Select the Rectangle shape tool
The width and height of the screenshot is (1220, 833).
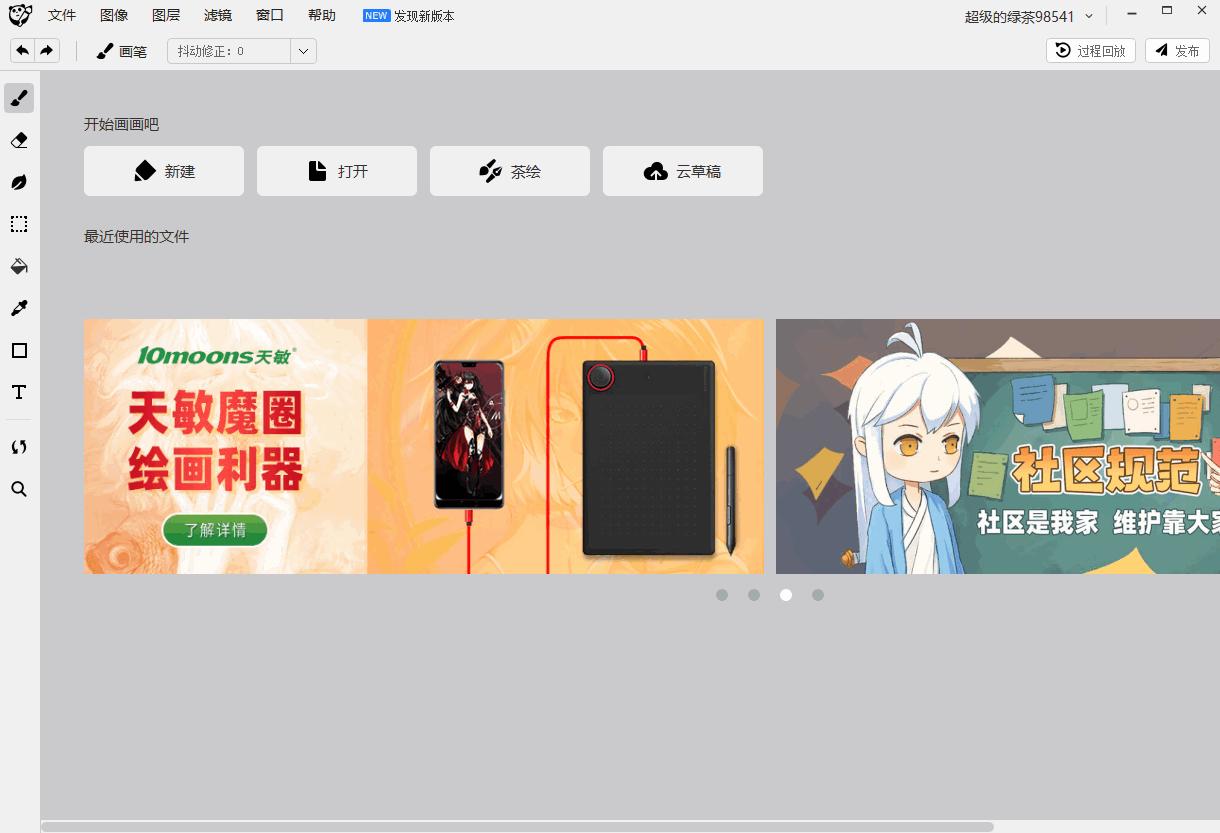(19, 350)
